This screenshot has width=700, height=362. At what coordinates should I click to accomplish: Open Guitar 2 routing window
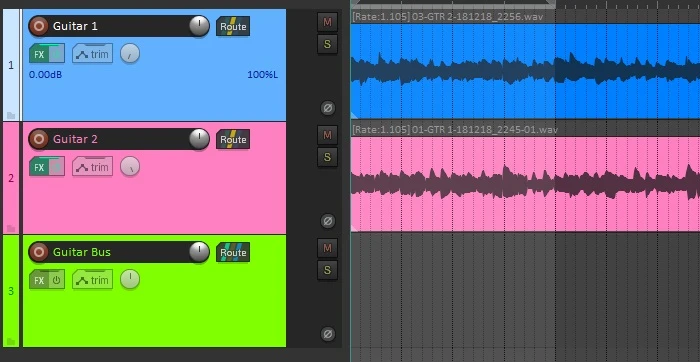pos(233,139)
